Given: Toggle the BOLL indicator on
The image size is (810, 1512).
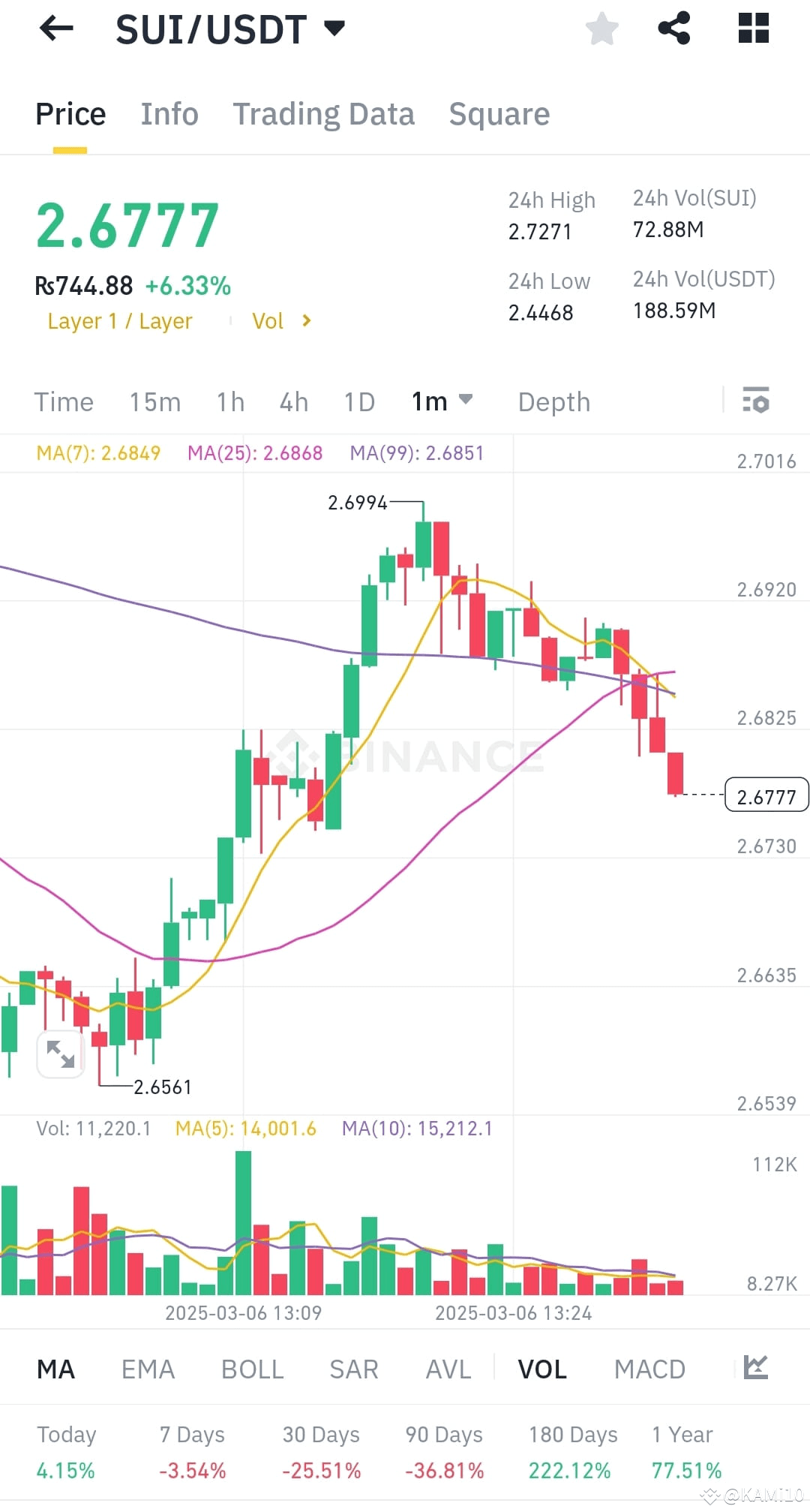Looking at the screenshot, I should pyautogui.click(x=252, y=1369).
